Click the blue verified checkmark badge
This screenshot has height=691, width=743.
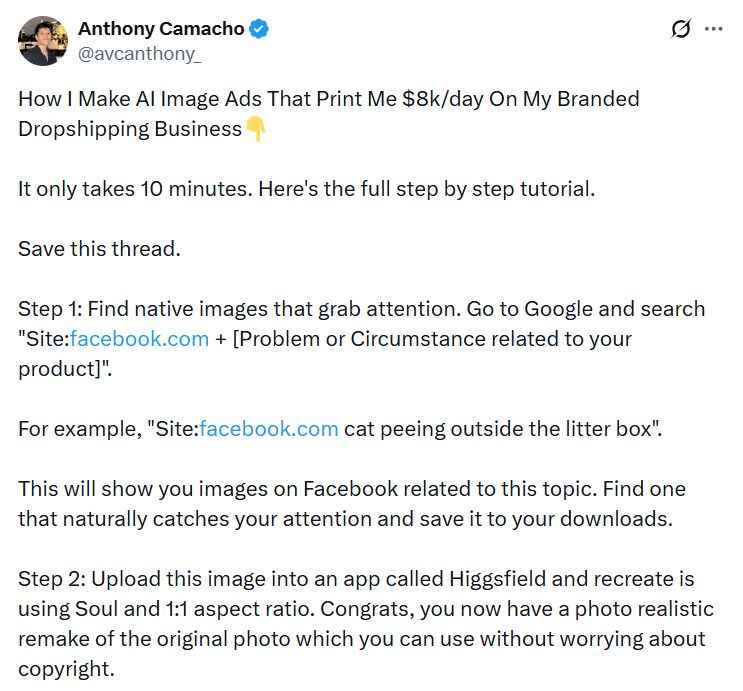(259, 29)
